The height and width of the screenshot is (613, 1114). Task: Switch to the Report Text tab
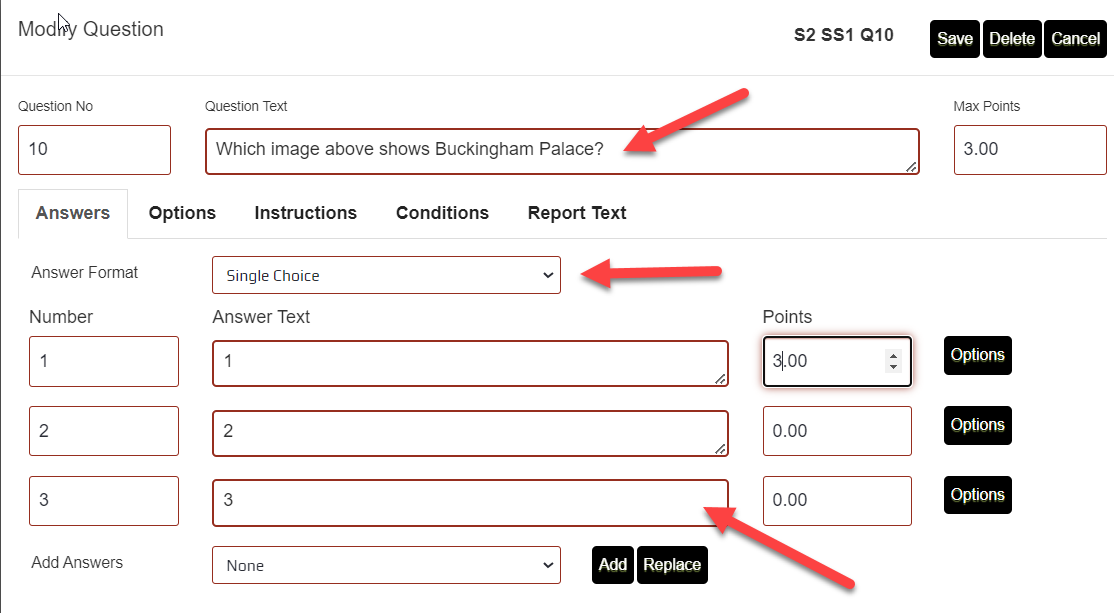click(576, 213)
